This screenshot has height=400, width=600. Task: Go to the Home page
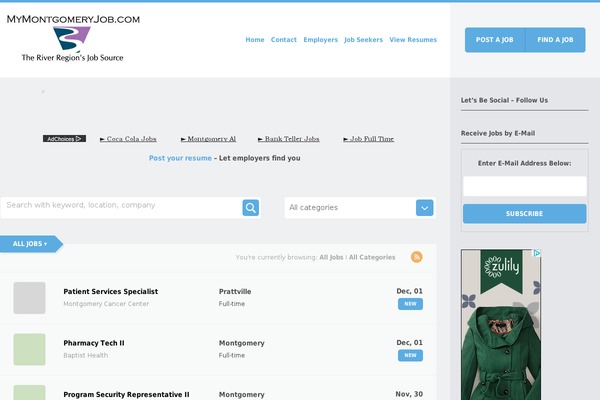point(255,40)
